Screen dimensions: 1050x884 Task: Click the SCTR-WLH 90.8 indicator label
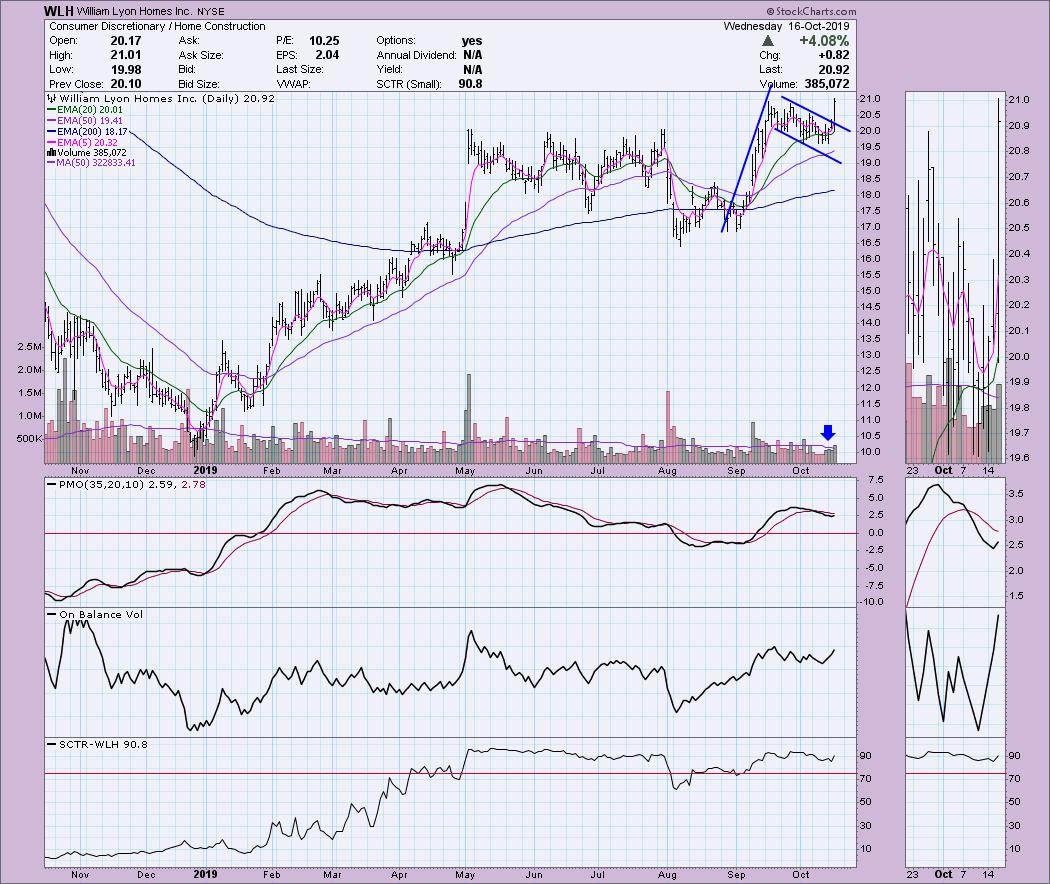tap(103, 745)
